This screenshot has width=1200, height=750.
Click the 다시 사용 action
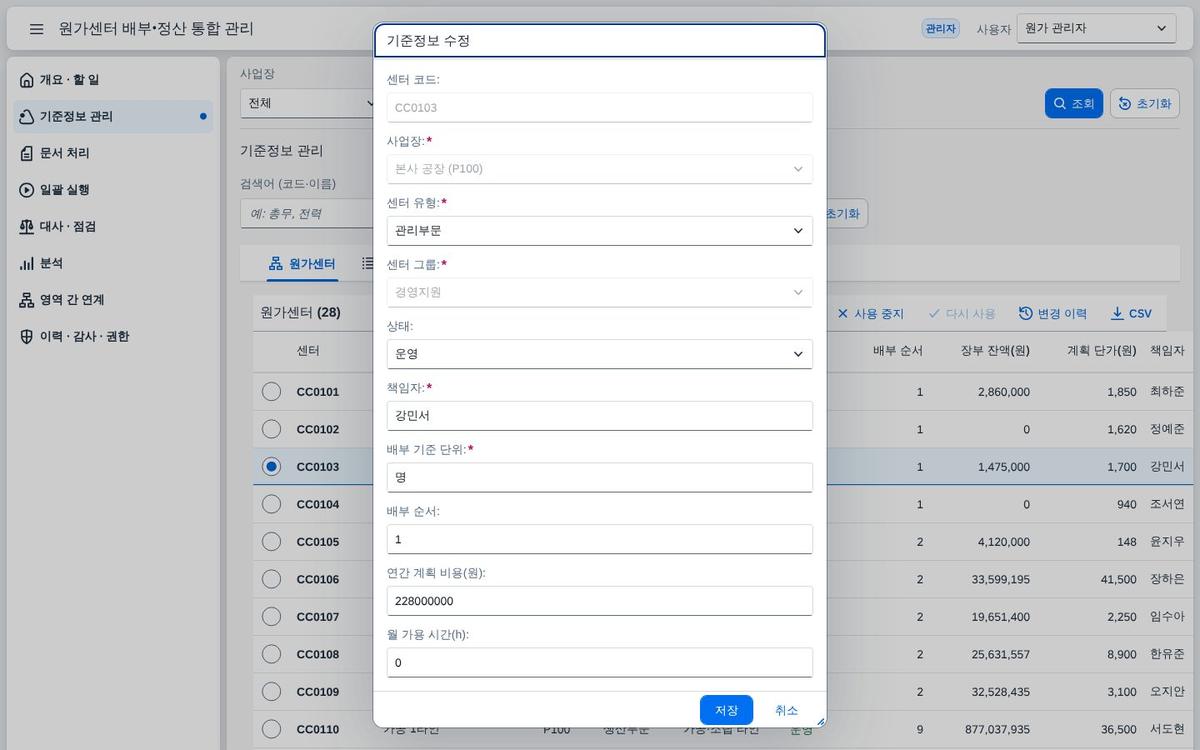point(962,313)
